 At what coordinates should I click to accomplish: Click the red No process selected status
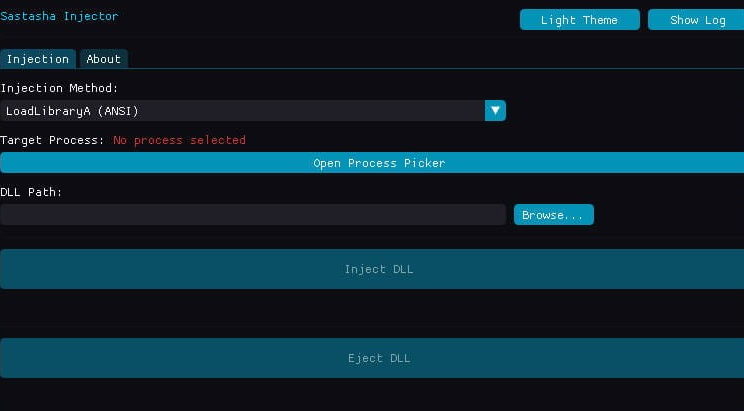(x=179, y=140)
